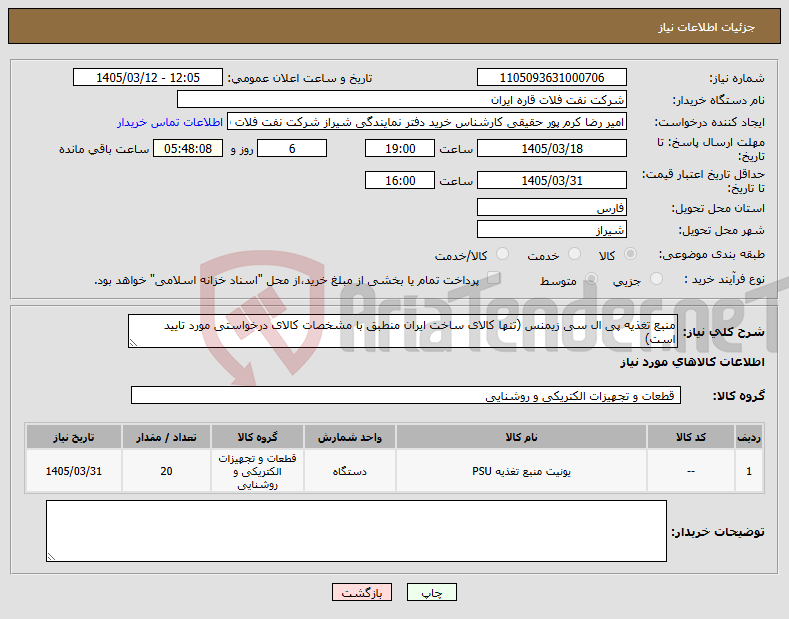789x619 pixels.
Task: Select the کالا radio button
Action: pos(630,254)
